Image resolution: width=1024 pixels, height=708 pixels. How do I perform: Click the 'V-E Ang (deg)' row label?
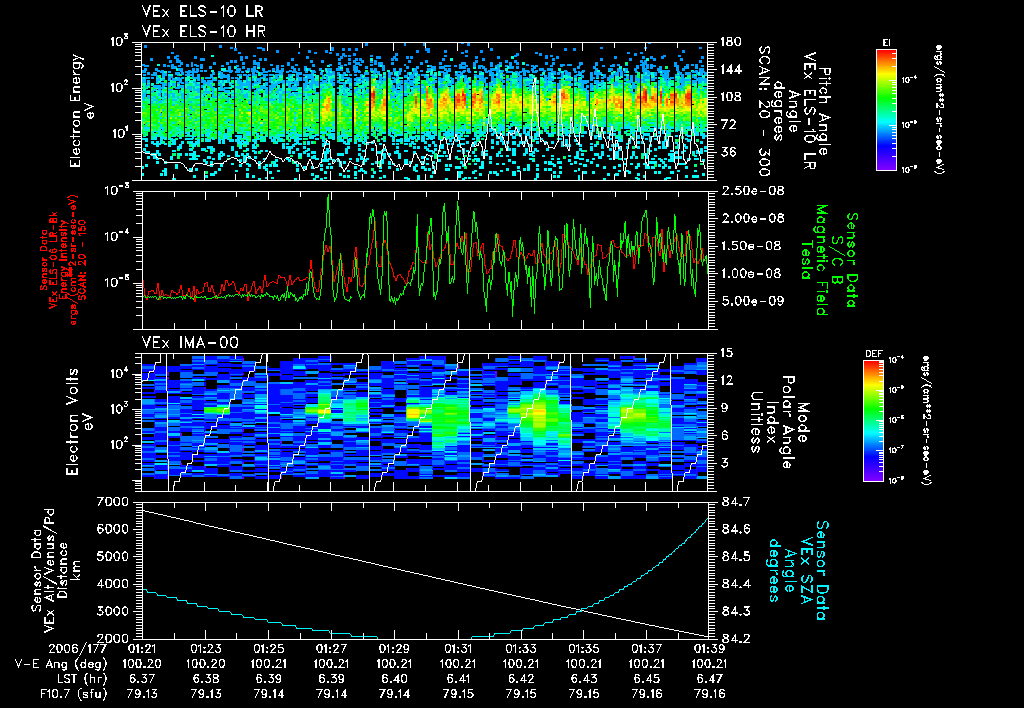61,665
